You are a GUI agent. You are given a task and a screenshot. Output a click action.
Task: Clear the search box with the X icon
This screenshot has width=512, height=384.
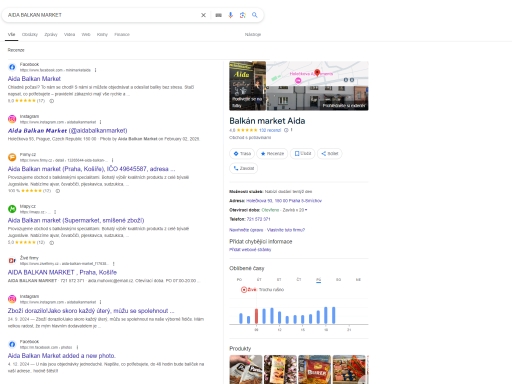[203, 15]
